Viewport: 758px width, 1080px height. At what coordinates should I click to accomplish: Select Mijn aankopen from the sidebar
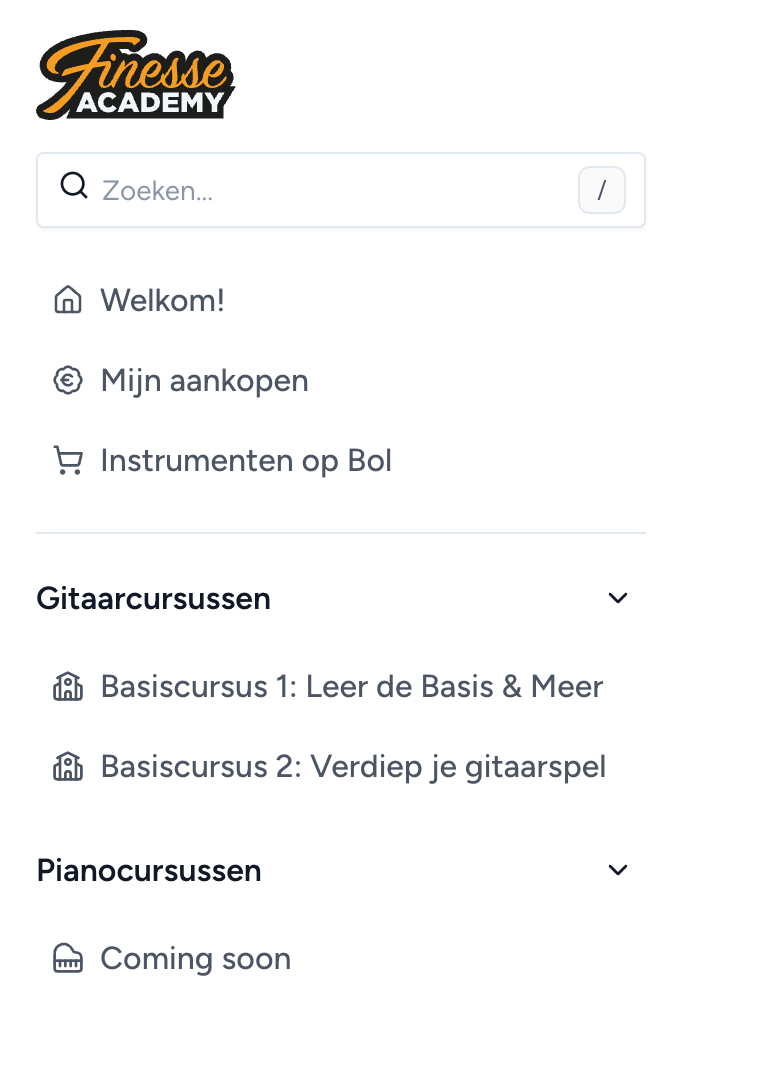pyautogui.click(x=204, y=380)
